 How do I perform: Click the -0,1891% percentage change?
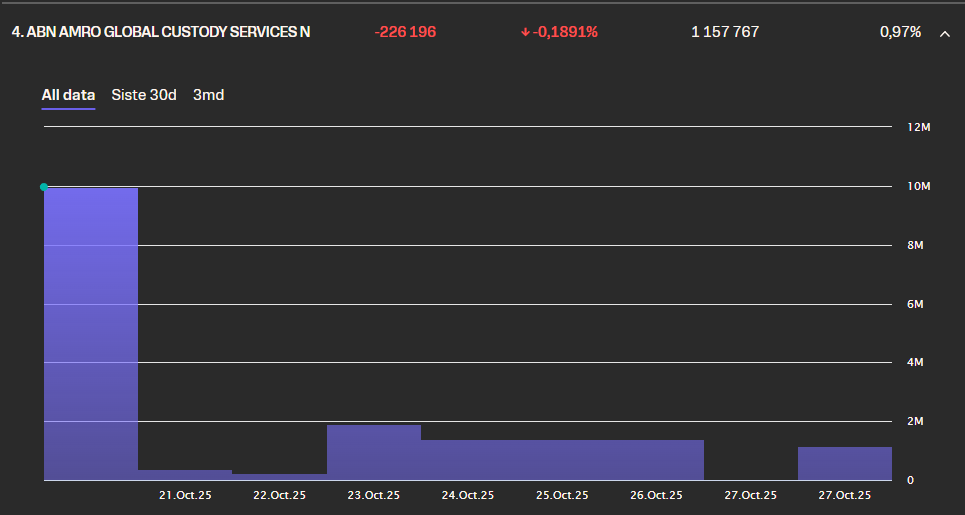point(565,32)
